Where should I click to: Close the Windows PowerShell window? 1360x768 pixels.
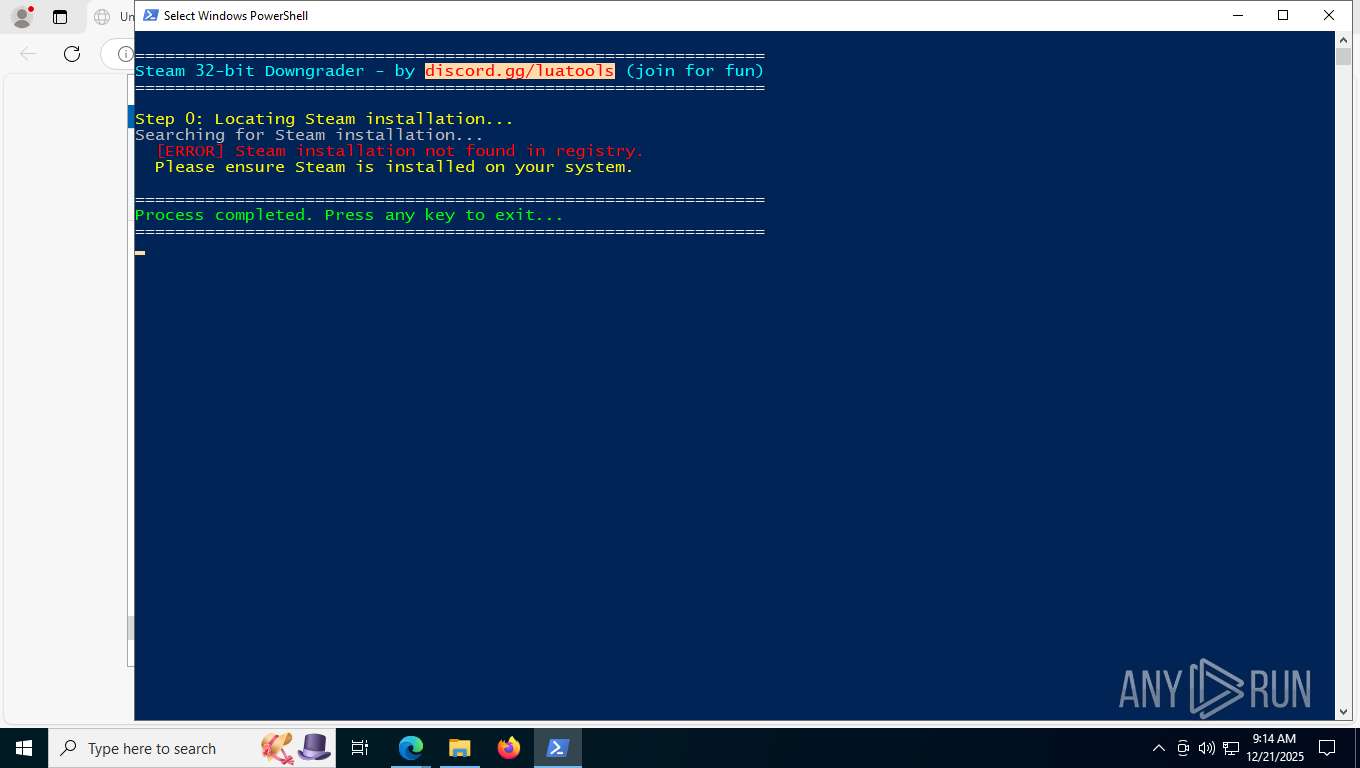pos(1329,15)
